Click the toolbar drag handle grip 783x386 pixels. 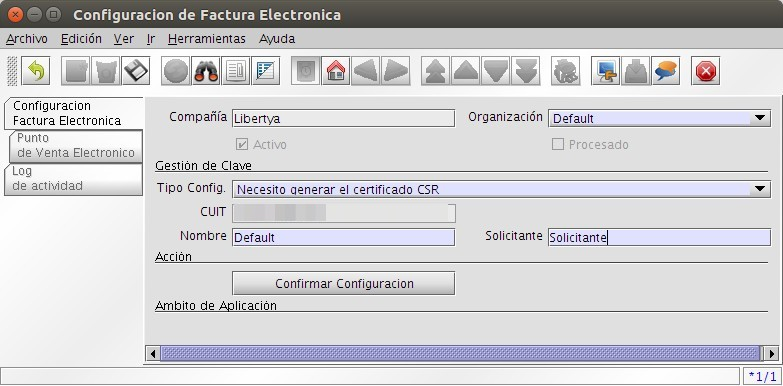[12, 71]
